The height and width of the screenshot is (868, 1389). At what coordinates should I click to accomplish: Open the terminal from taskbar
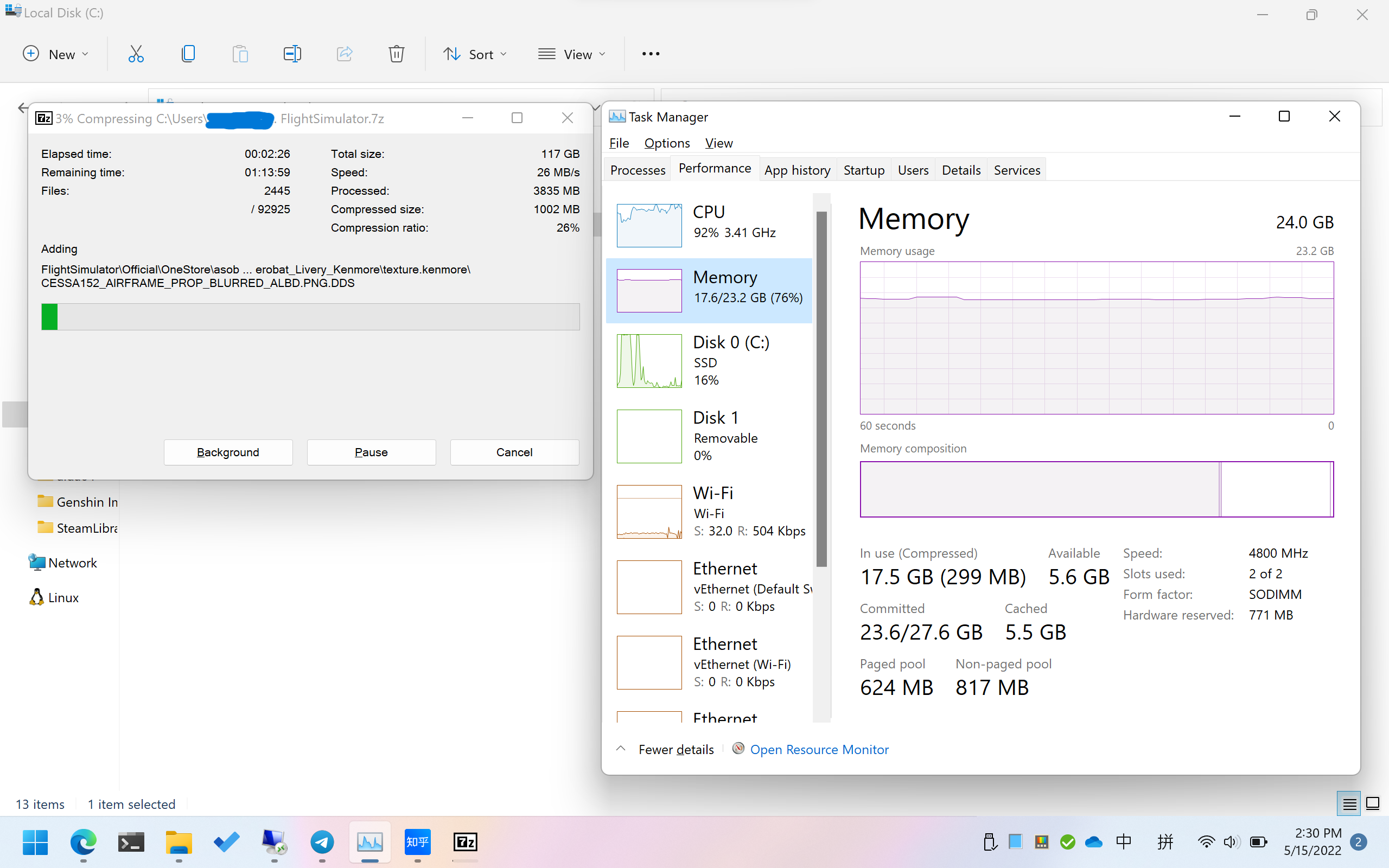pyautogui.click(x=131, y=842)
